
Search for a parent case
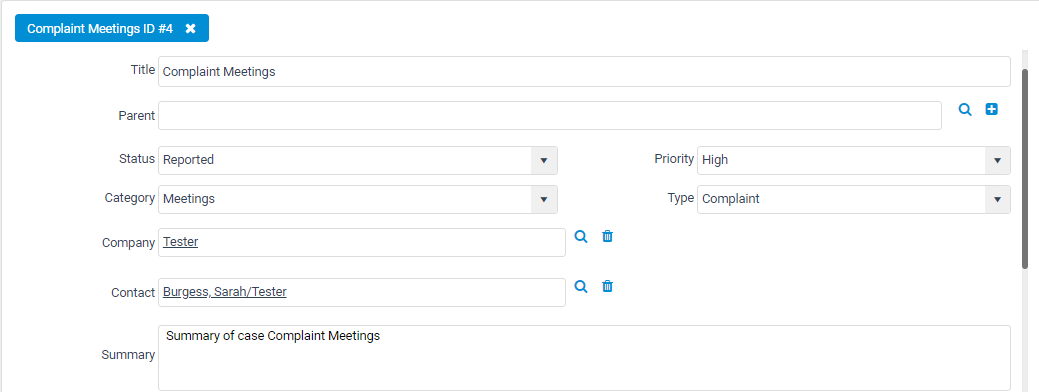[x=965, y=110]
